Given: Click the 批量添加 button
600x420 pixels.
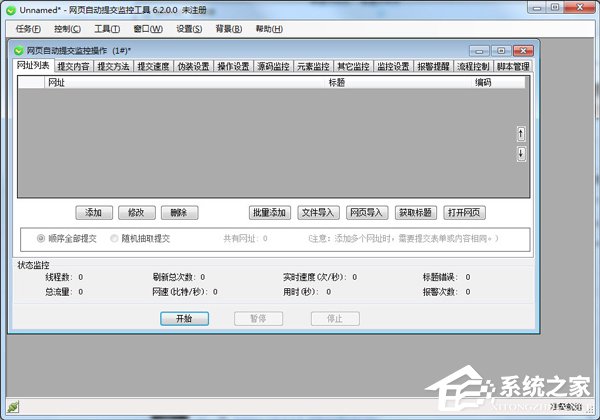Looking at the screenshot, I should [270, 213].
